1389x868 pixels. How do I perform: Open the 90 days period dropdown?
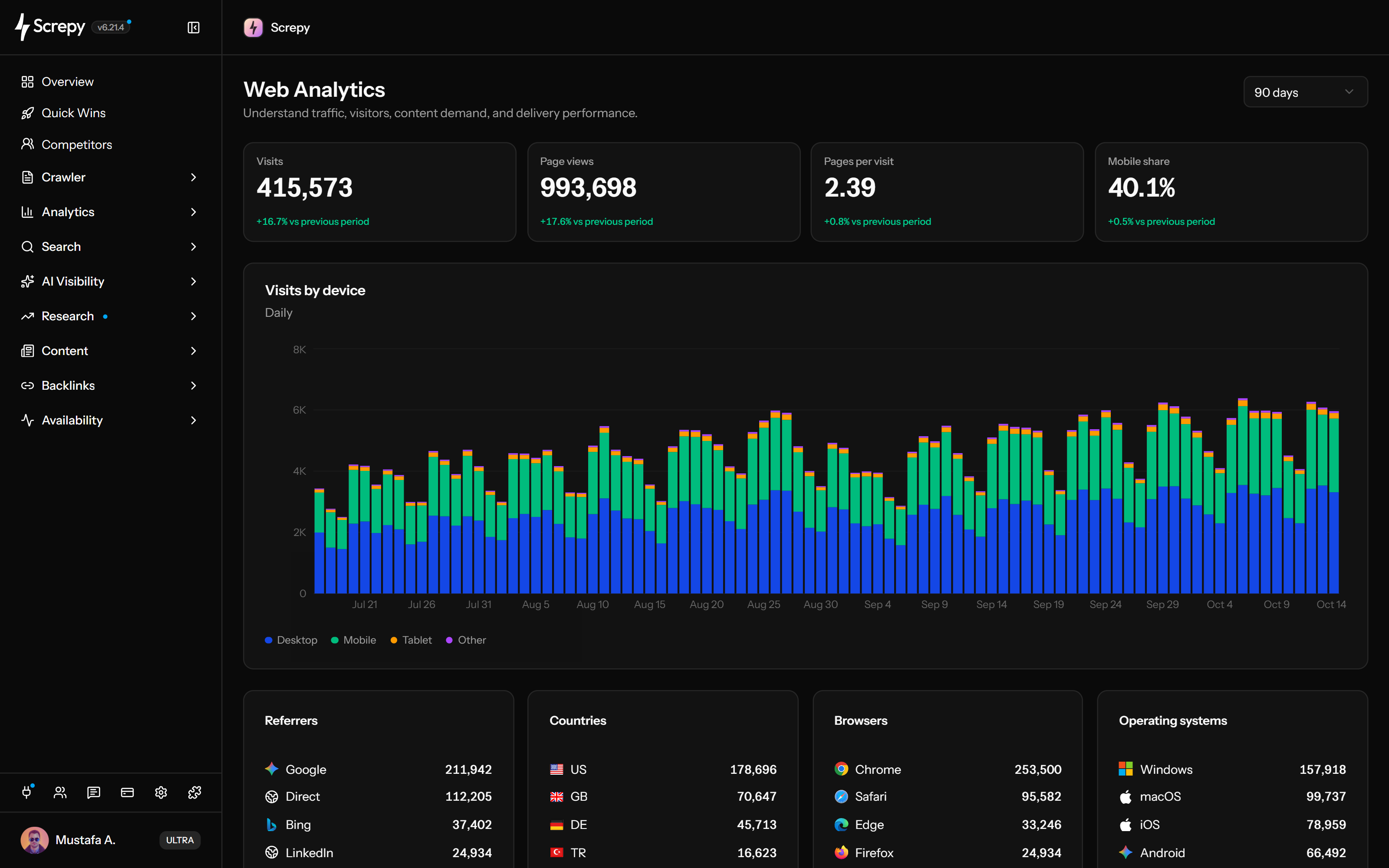point(1305,92)
